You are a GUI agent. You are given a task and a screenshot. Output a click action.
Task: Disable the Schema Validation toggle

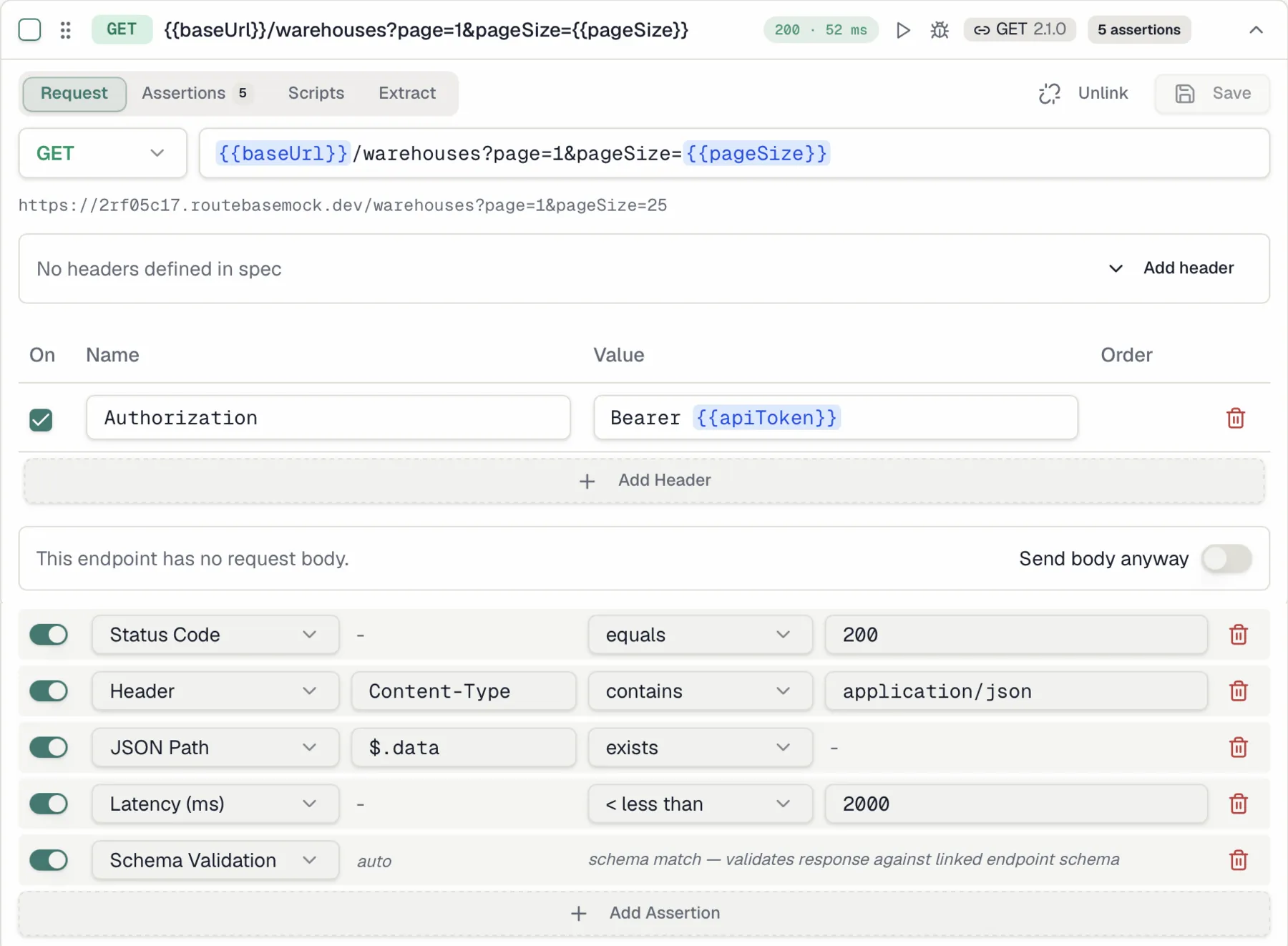pos(49,860)
